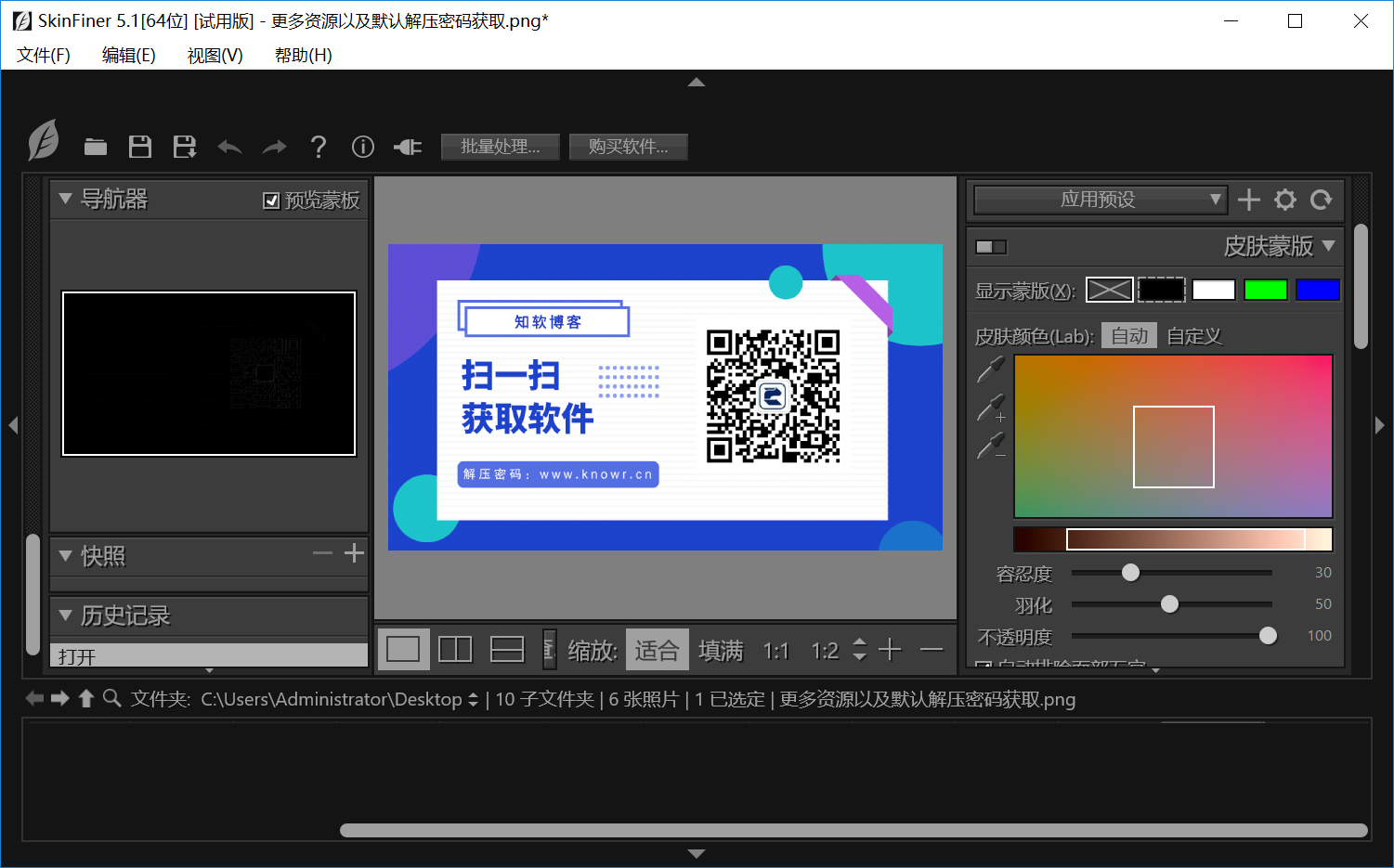This screenshot has width=1394, height=868.
Task: Select 自定义 skin color mode
Action: click(x=1194, y=336)
